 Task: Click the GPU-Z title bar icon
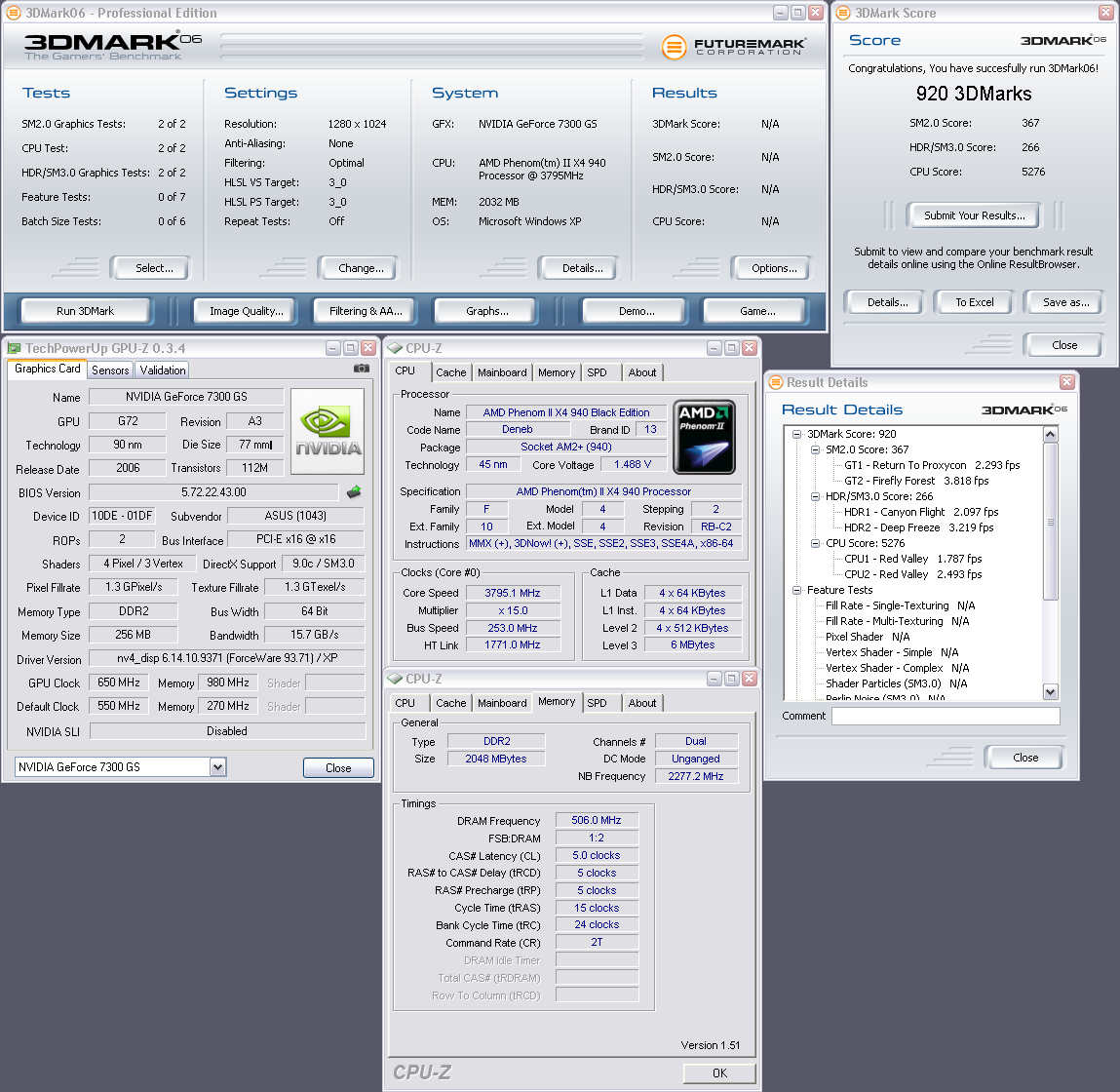pos(15,348)
